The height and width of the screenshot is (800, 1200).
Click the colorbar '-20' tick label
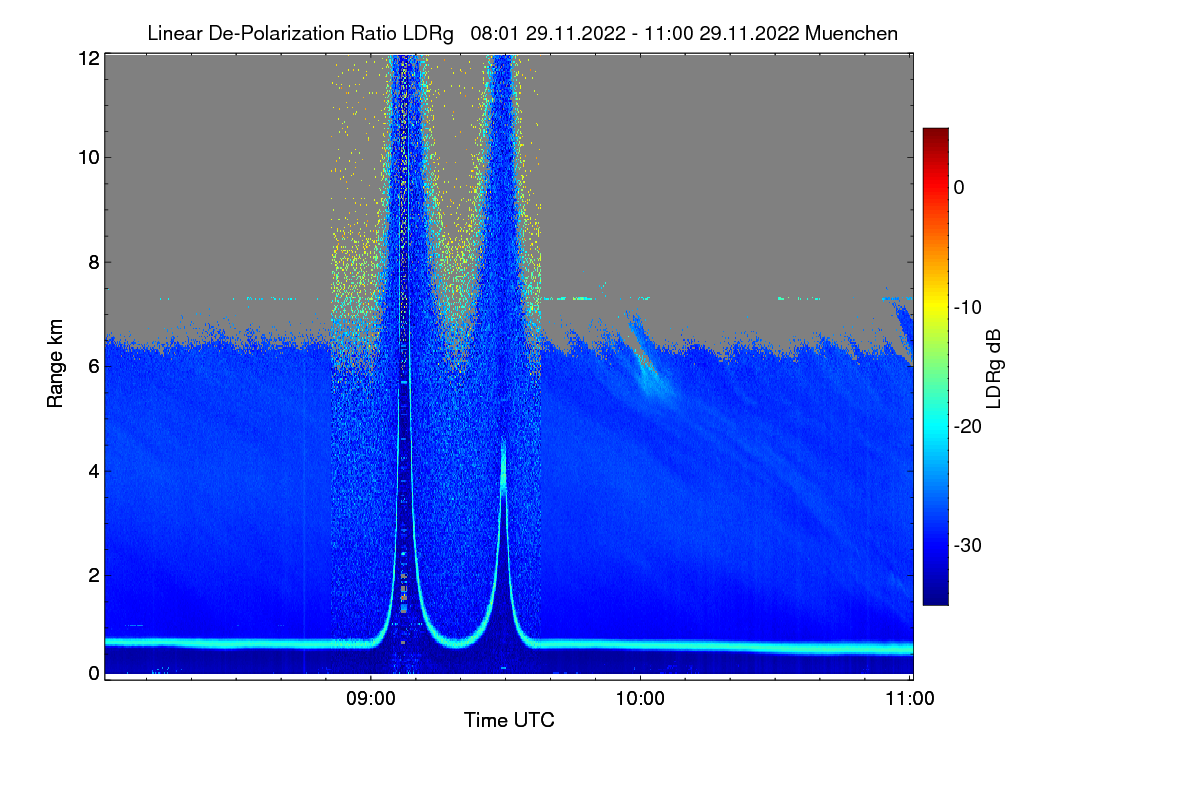tap(967, 427)
